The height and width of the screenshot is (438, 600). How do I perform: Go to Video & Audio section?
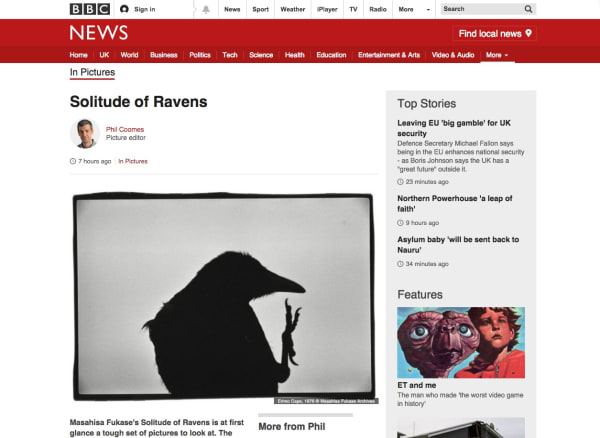(453, 55)
